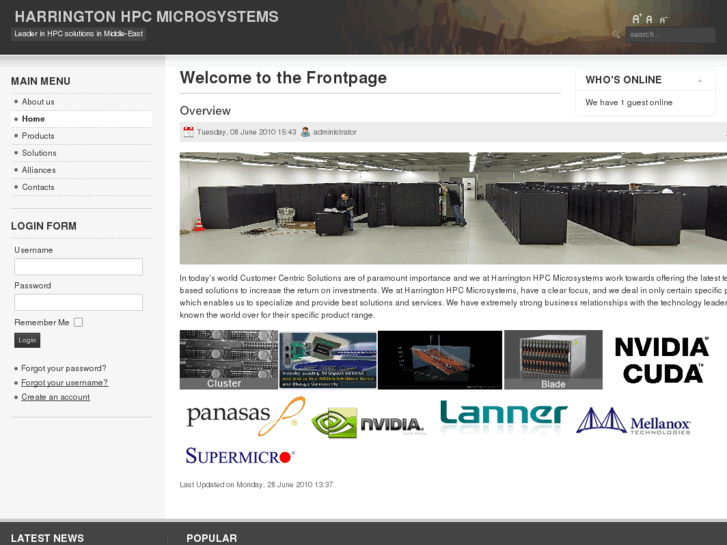Open the 3D visualization thumbnail image

click(440, 360)
